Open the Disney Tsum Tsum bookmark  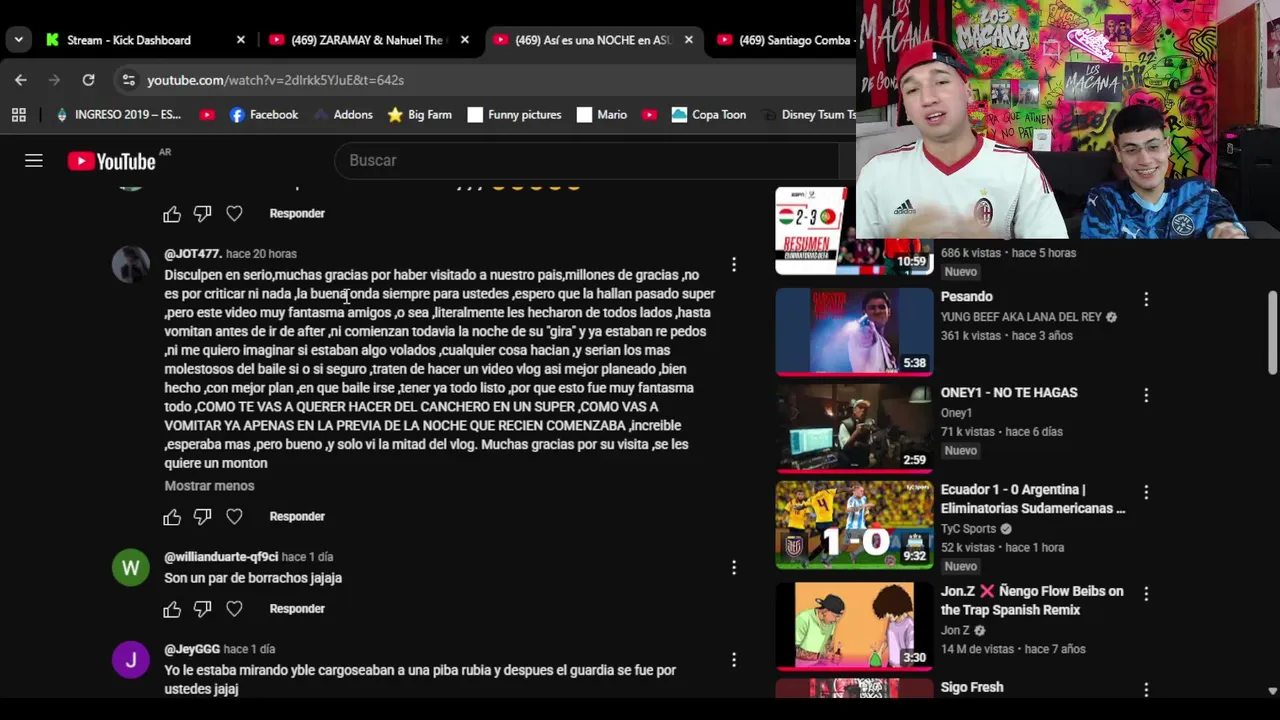(x=810, y=115)
